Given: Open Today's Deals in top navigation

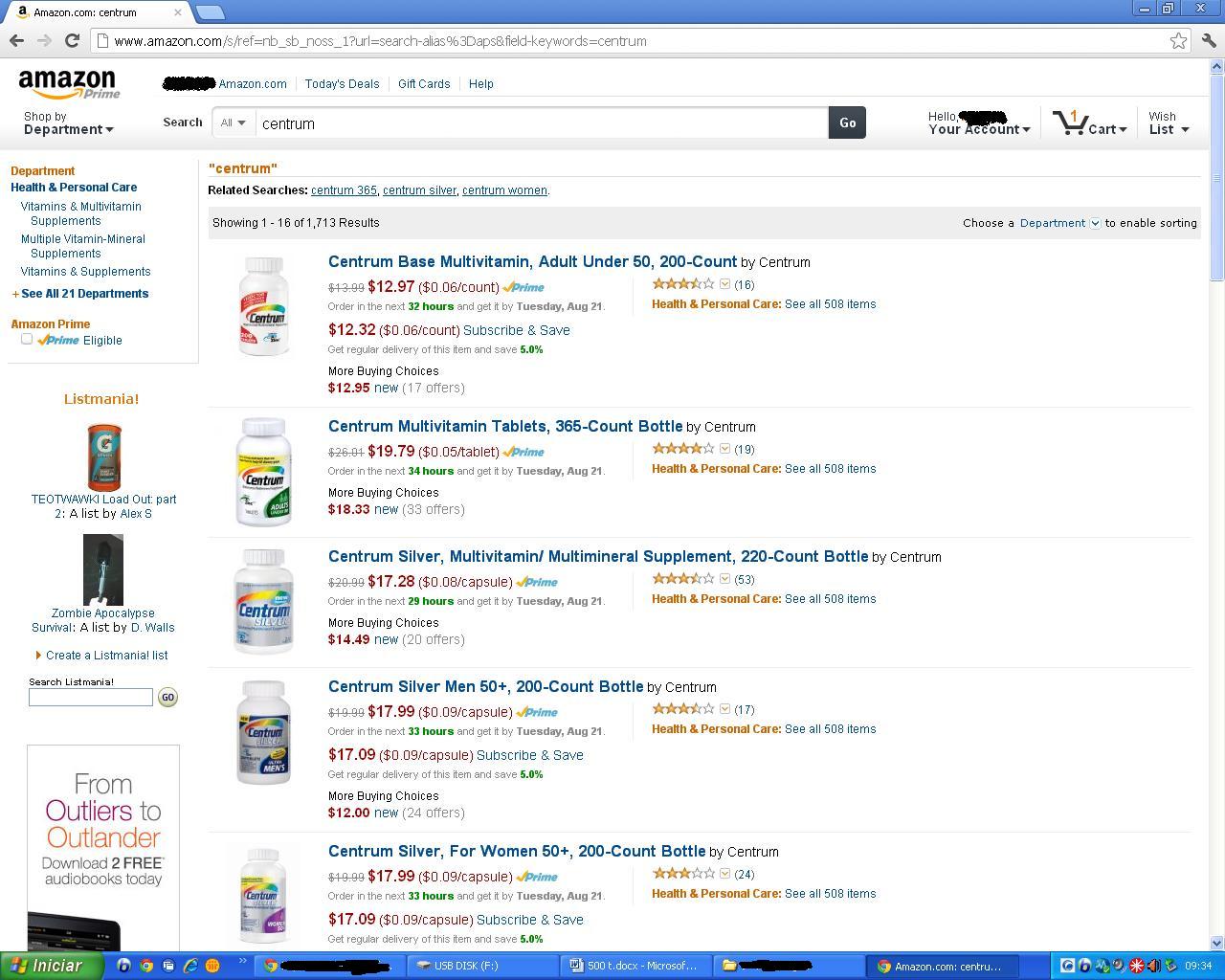Looking at the screenshot, I should 342,84.
